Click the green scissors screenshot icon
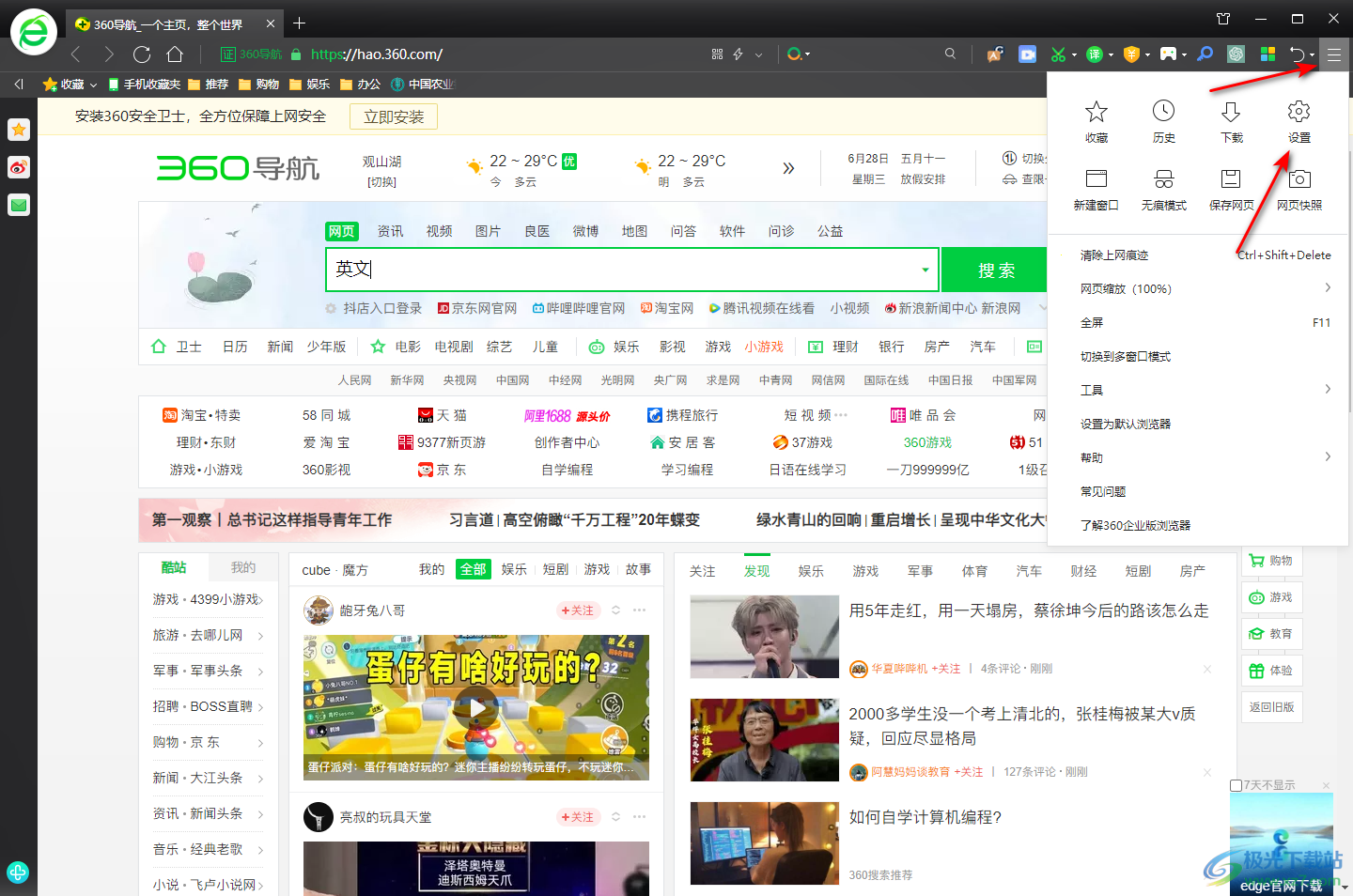This screenshot has height=896, width=1353. pos(1058,54)
